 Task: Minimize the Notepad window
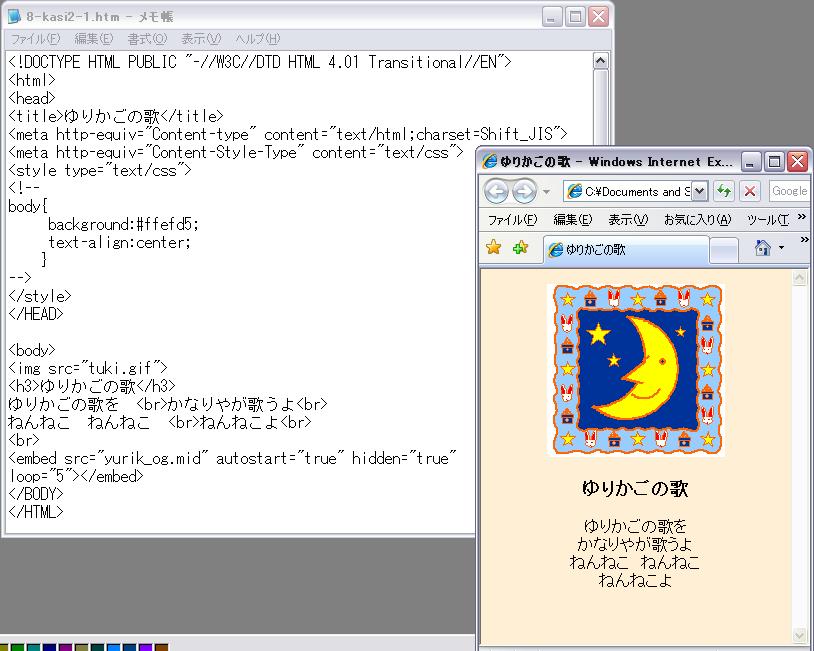[552, 17]
